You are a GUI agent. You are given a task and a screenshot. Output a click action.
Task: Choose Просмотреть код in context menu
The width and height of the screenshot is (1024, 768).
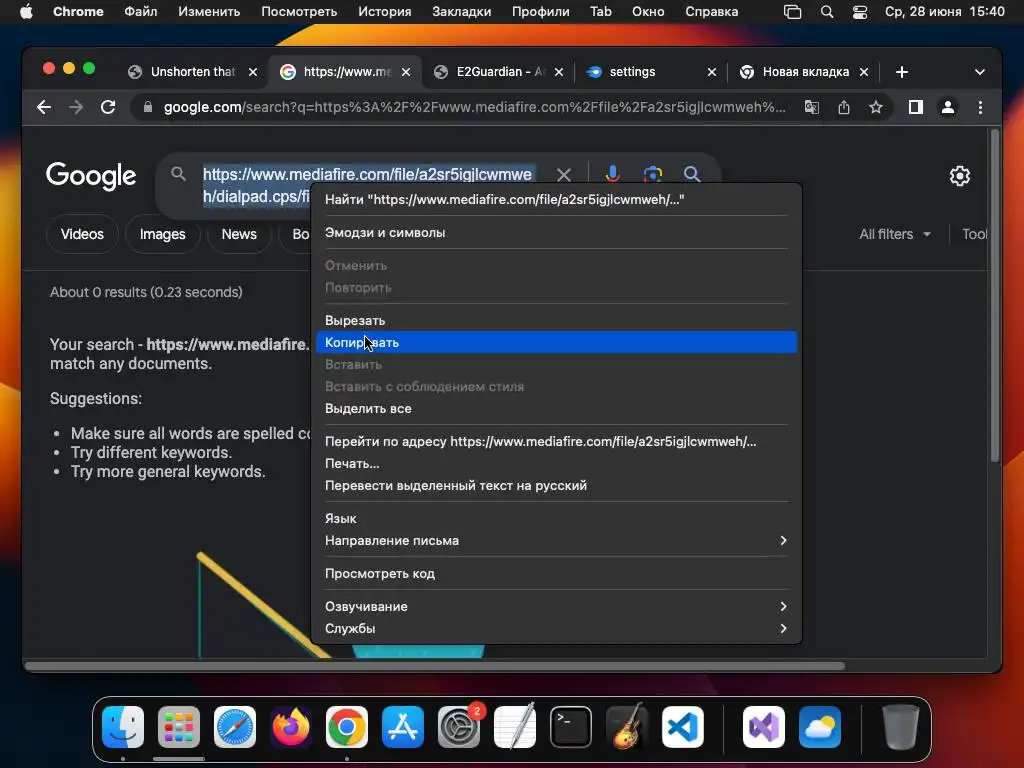tap(556, 574)
